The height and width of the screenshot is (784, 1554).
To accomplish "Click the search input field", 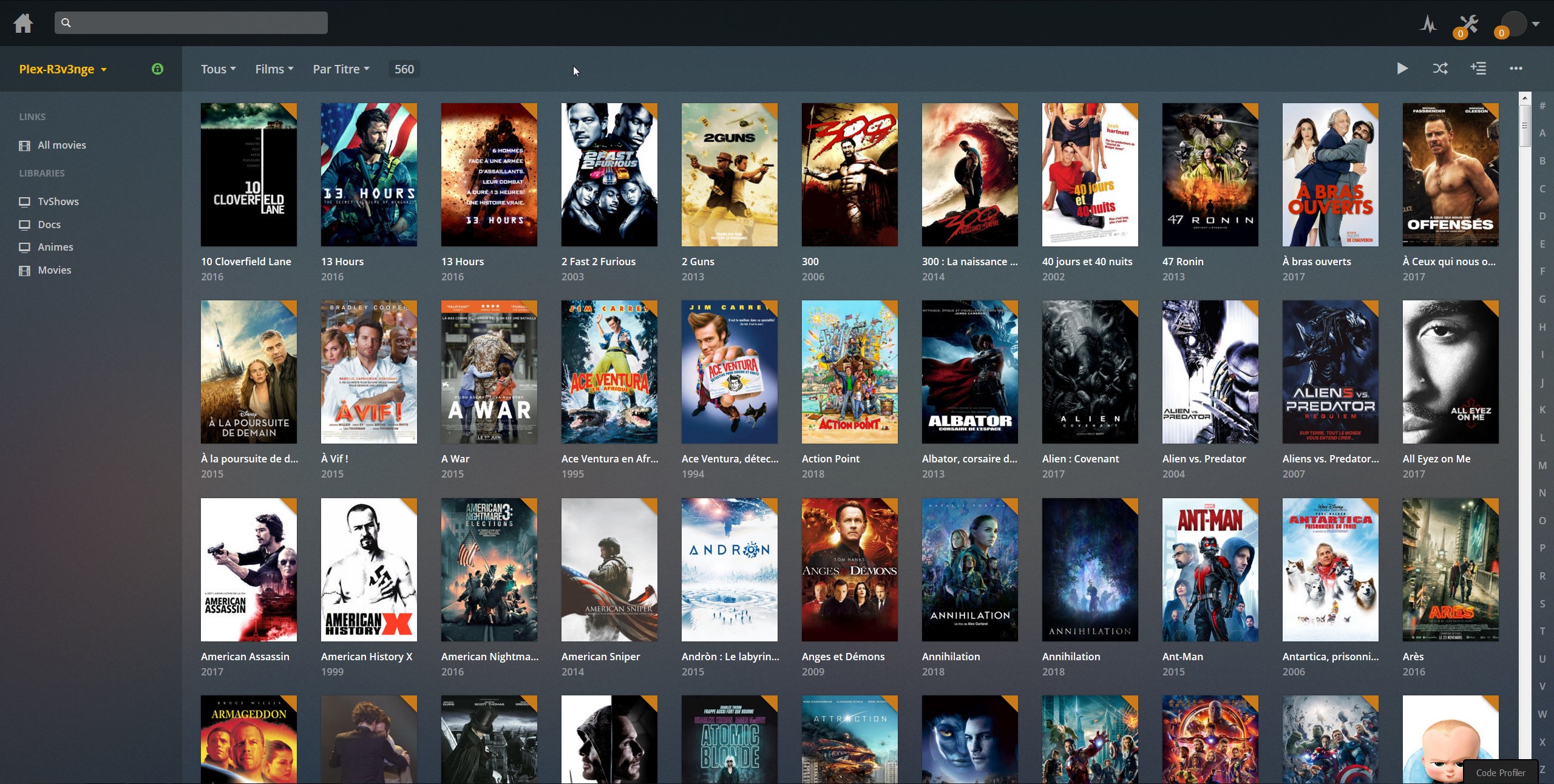I will 191,23.
